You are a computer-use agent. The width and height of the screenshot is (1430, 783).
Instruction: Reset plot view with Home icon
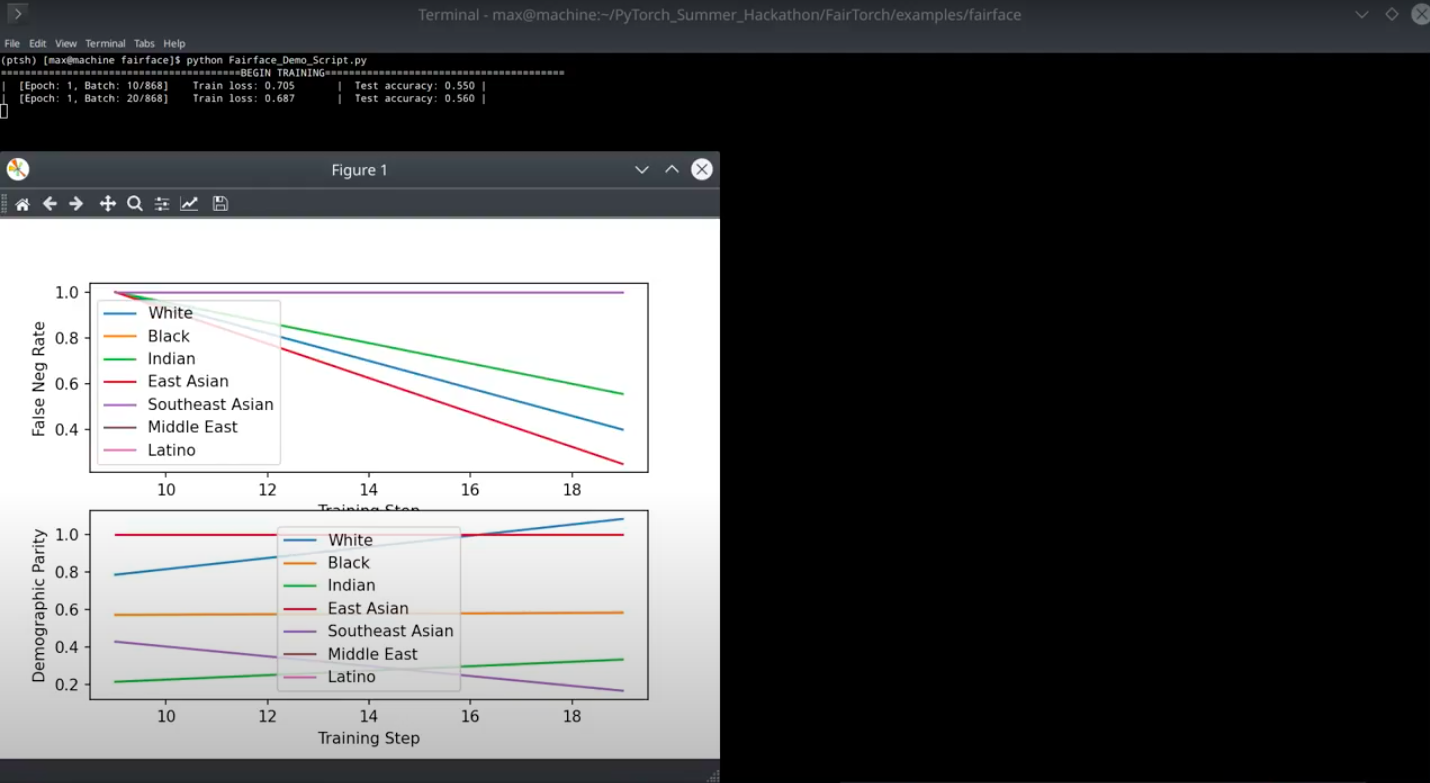point(22,204)
